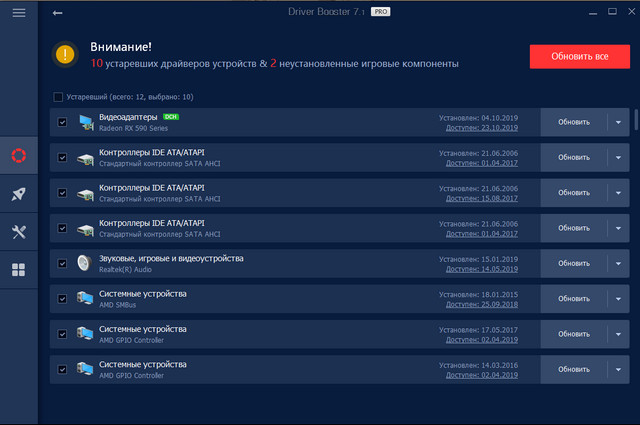Open the Scan section in sidebar

[19, 156]
